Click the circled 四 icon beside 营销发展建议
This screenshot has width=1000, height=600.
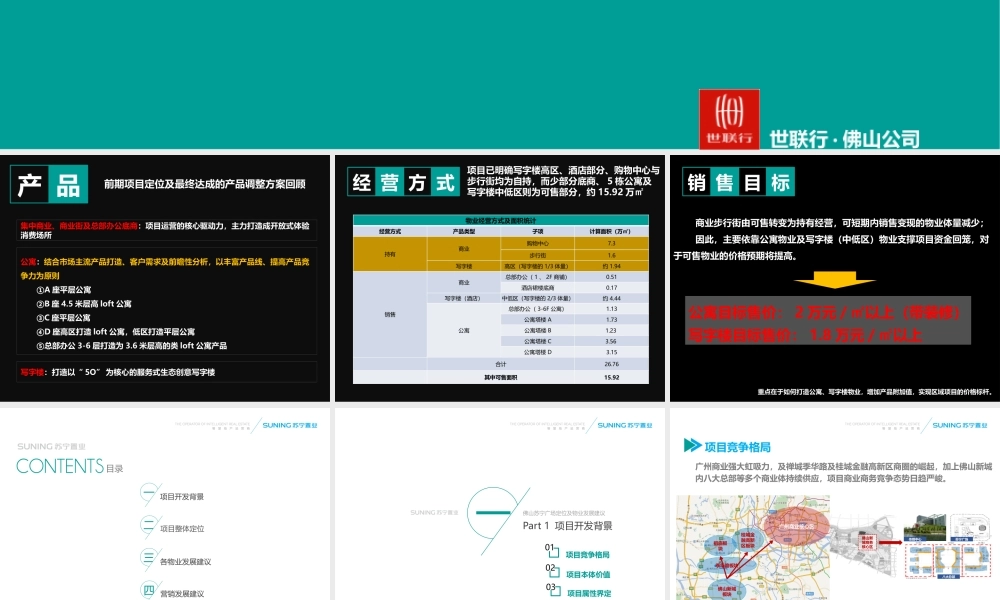[147, 587]
